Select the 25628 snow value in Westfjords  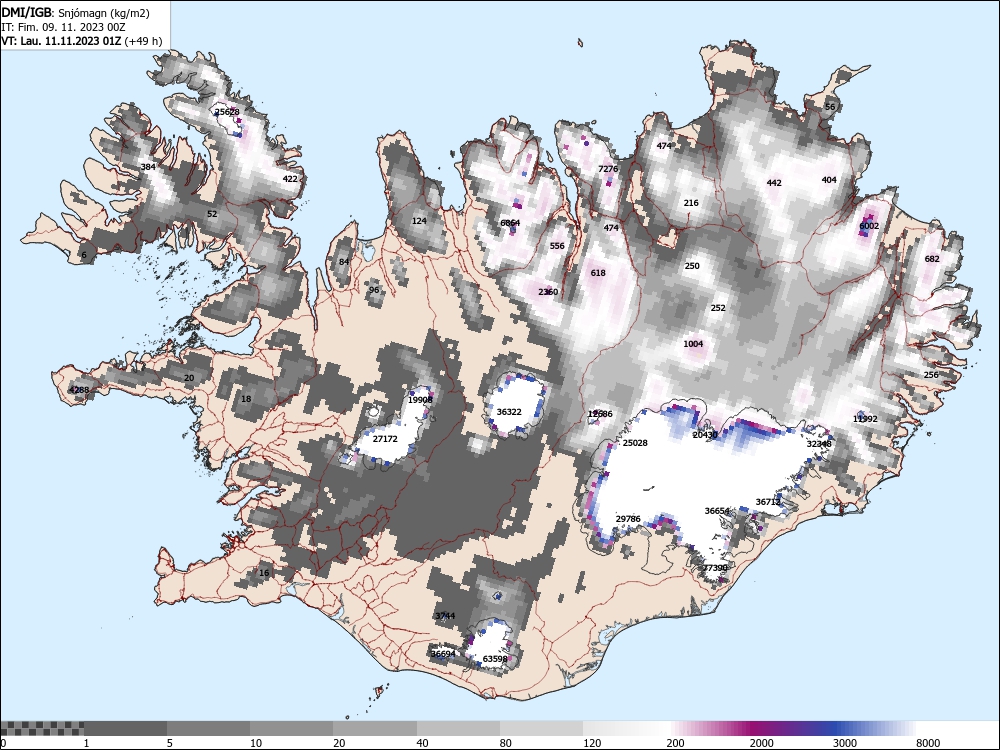[x=228, y=112]
